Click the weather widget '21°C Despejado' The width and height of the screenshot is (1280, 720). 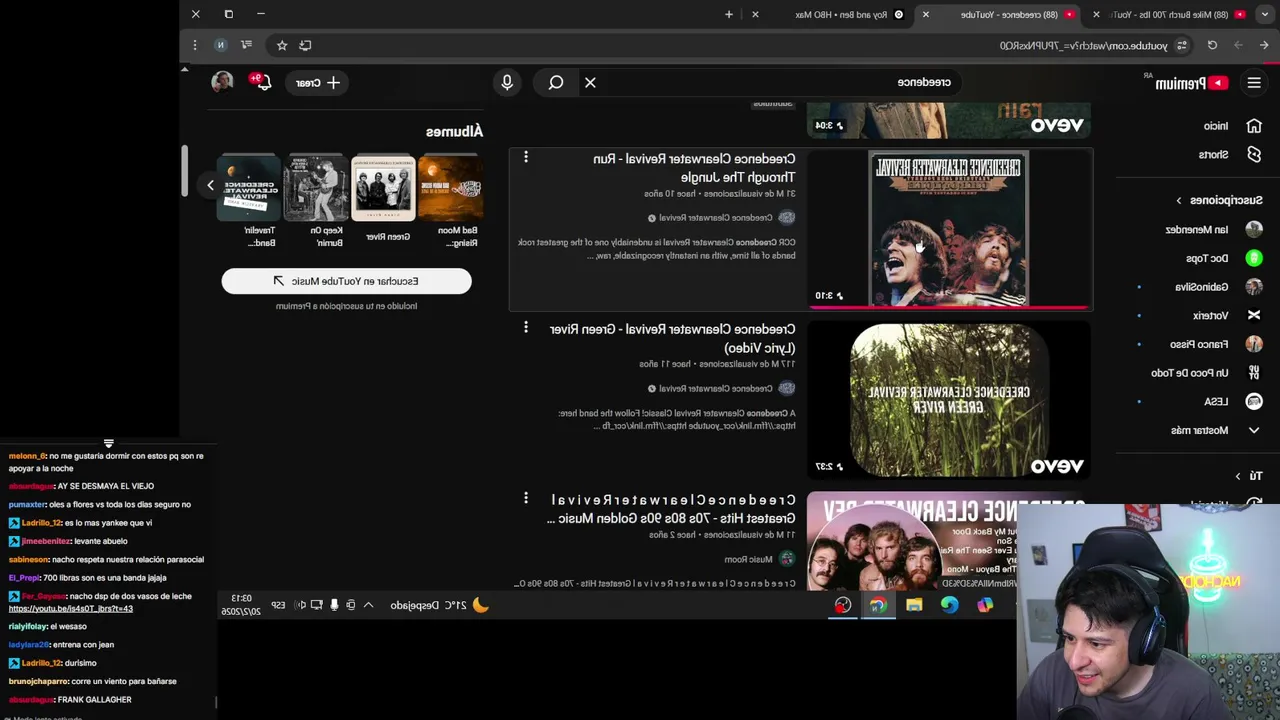(x=439, y=605)
